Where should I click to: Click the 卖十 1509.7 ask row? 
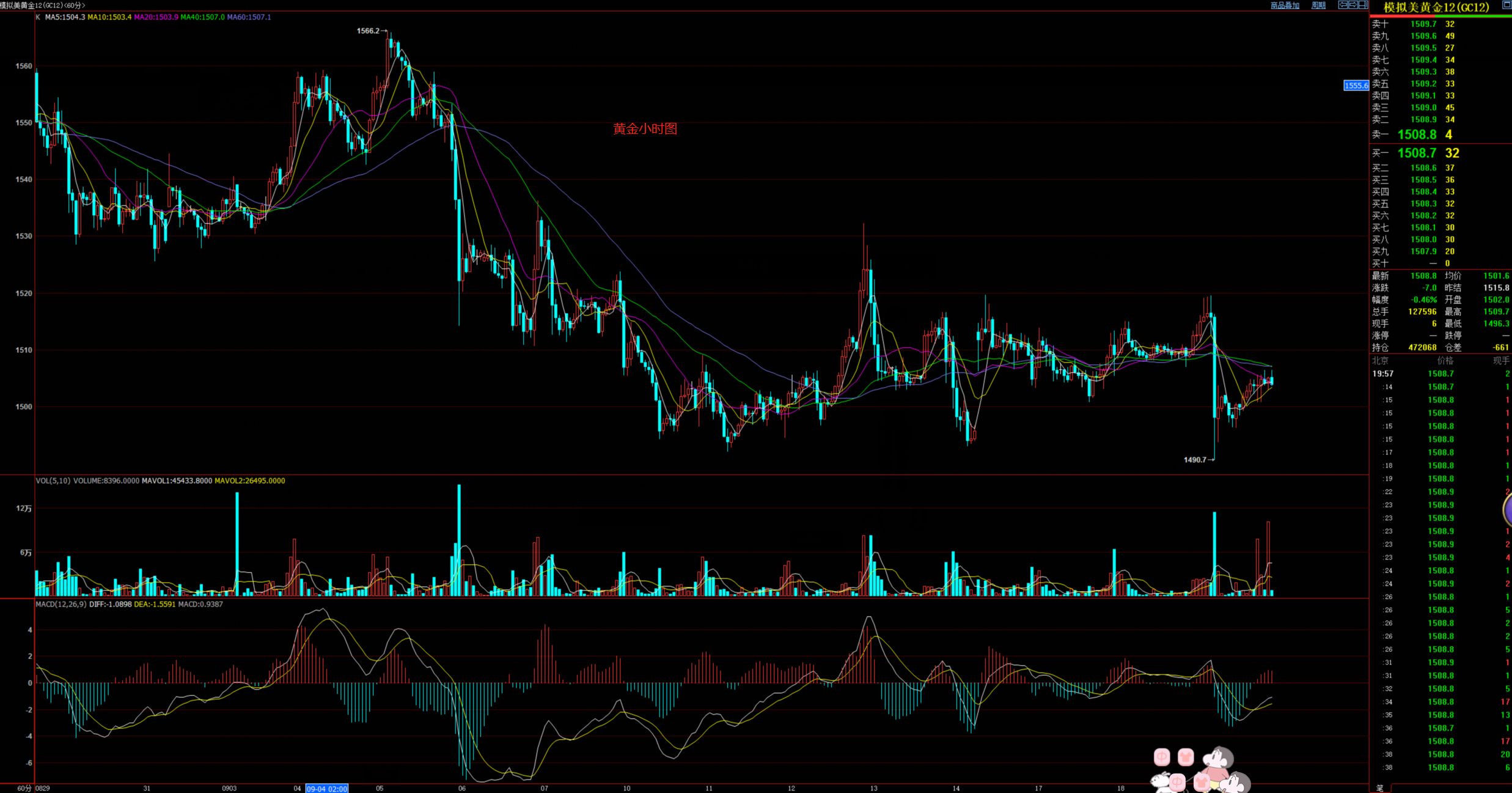[x=1440, y=24]
